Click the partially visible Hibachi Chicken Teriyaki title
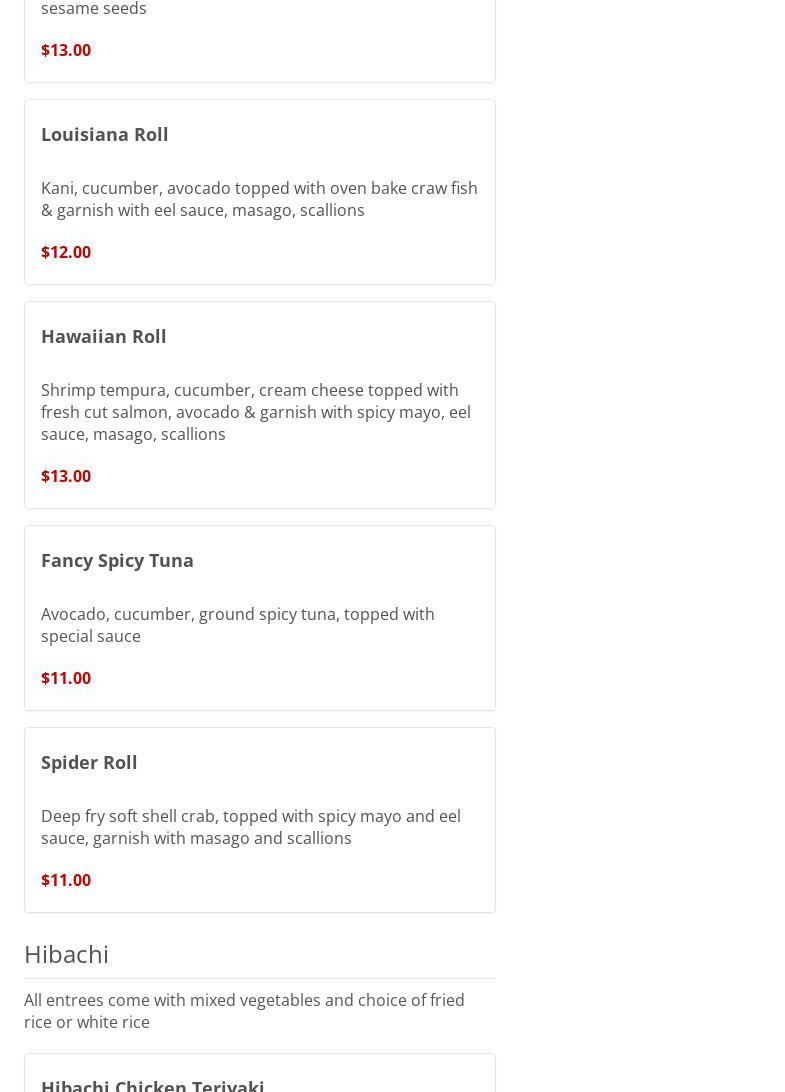The image size is (785, 1092). pos(153,1084)
